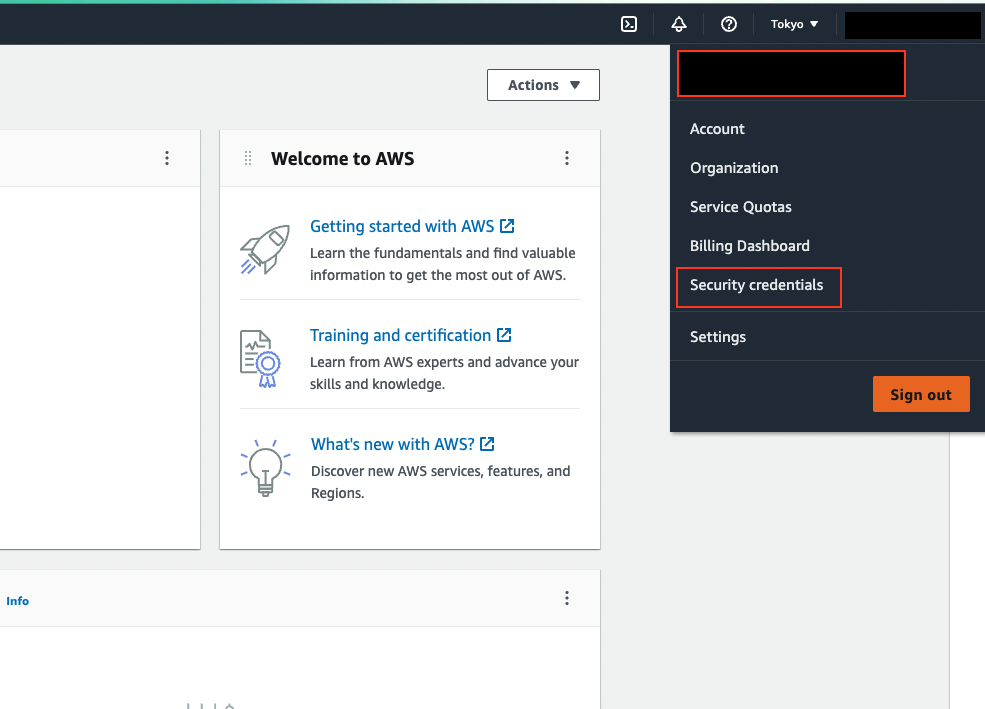Select Account from the user menu
Screen dimensions: 985x709
[x=717, y=129]
